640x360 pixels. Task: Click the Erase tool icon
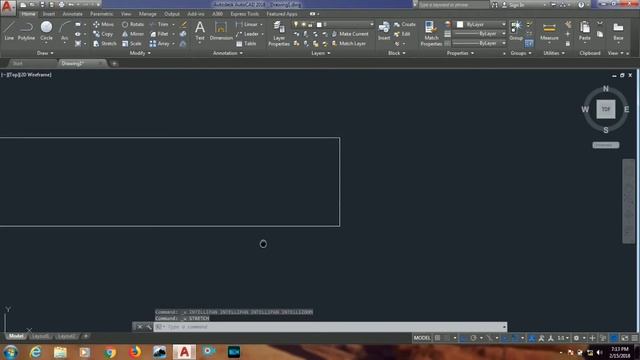[184, 24]
